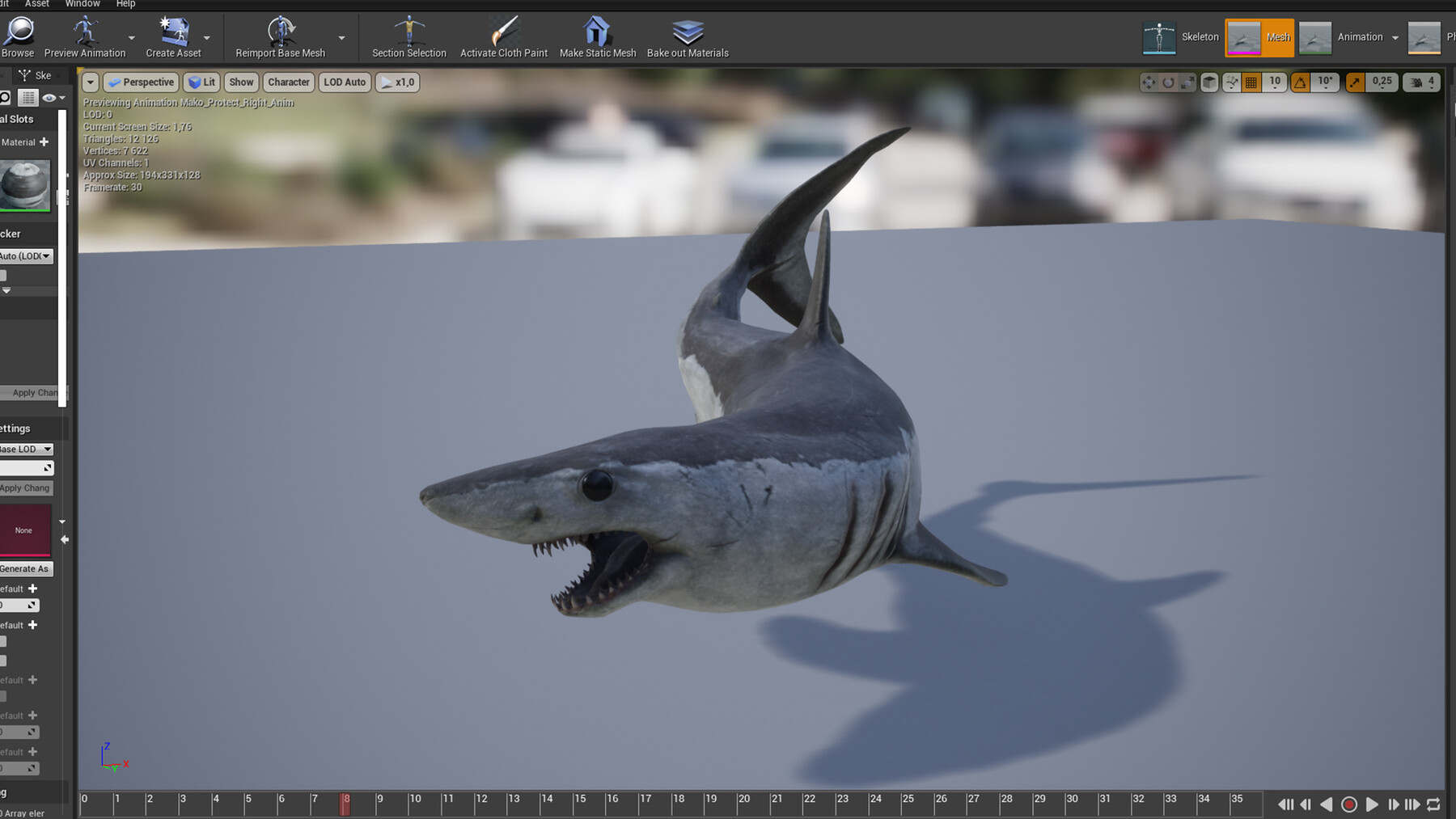Click the record button on playback bar
This screenshot has height=819, width=1456.
[1348, 804]
